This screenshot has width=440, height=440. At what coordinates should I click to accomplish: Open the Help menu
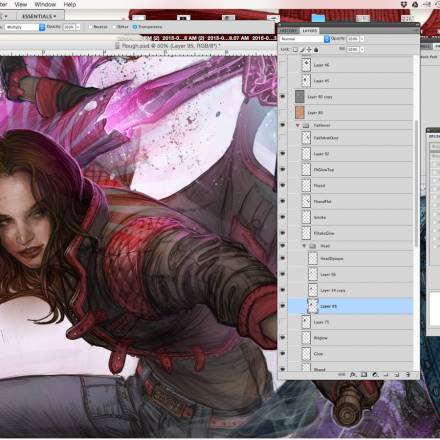click(x=70, y=4)
